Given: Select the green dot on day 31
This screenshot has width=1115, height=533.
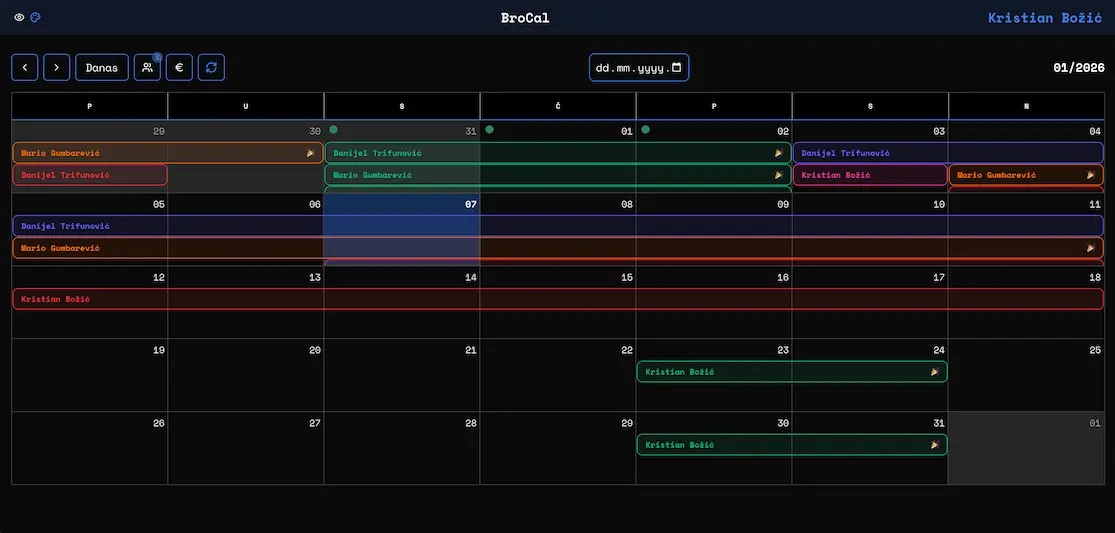Looking at the screenshot, I should click(334, 129).
